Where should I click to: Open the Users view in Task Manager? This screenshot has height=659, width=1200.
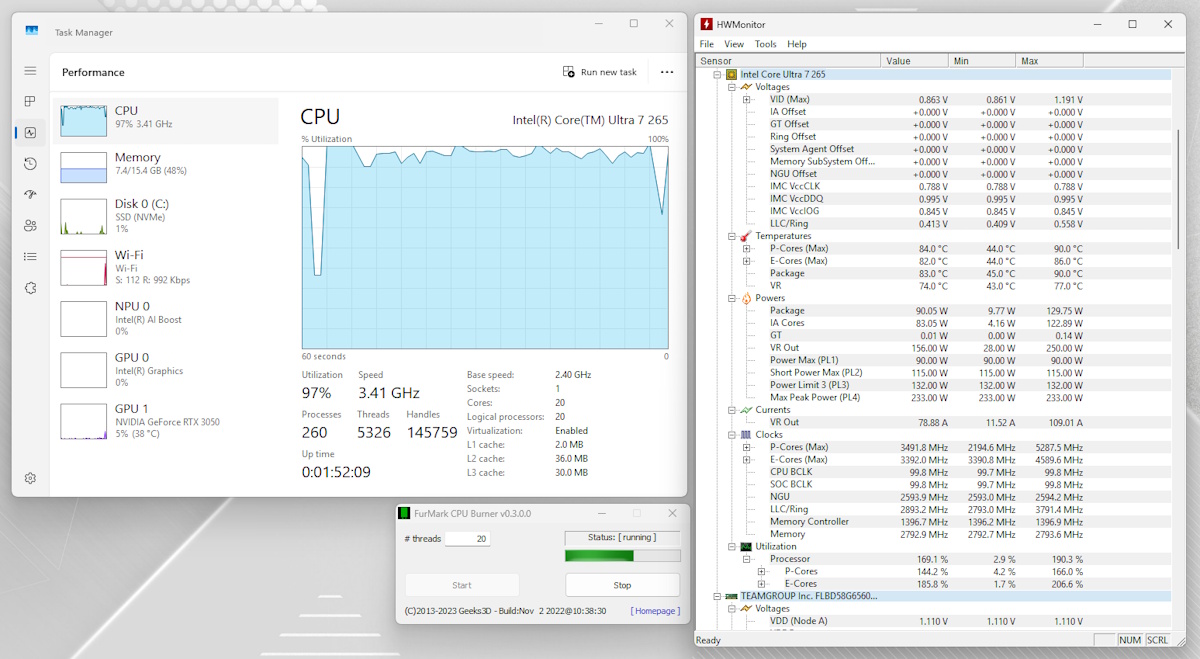pos(30,225)
